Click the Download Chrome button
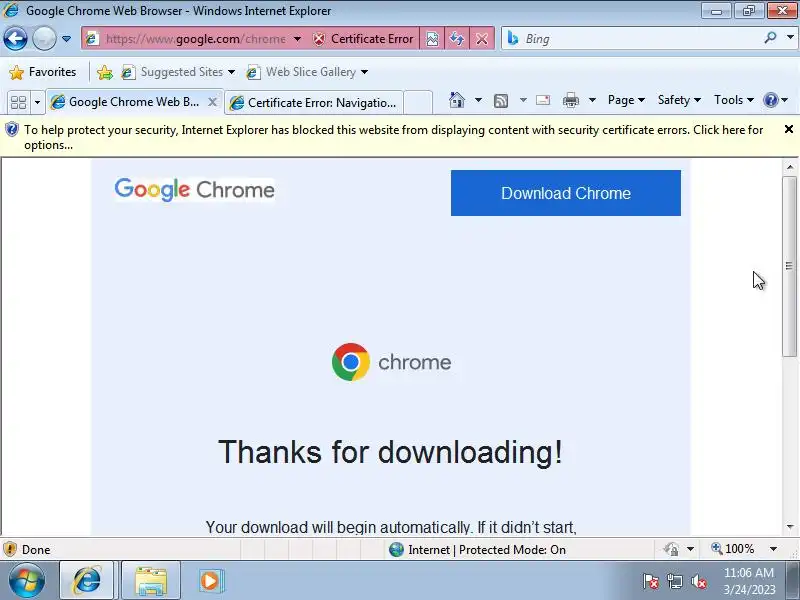Viewport: 800px width, 600px height. point(565,193)
